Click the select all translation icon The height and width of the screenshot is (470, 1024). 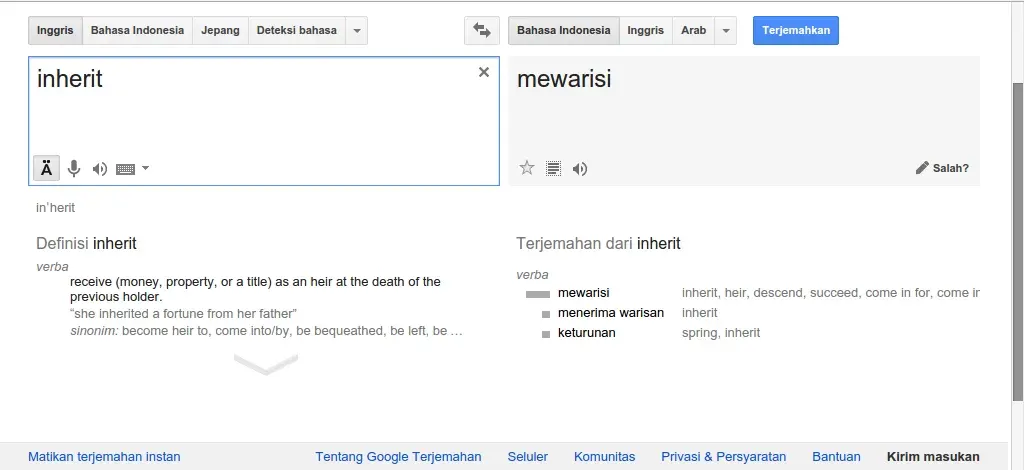point(553,169)
